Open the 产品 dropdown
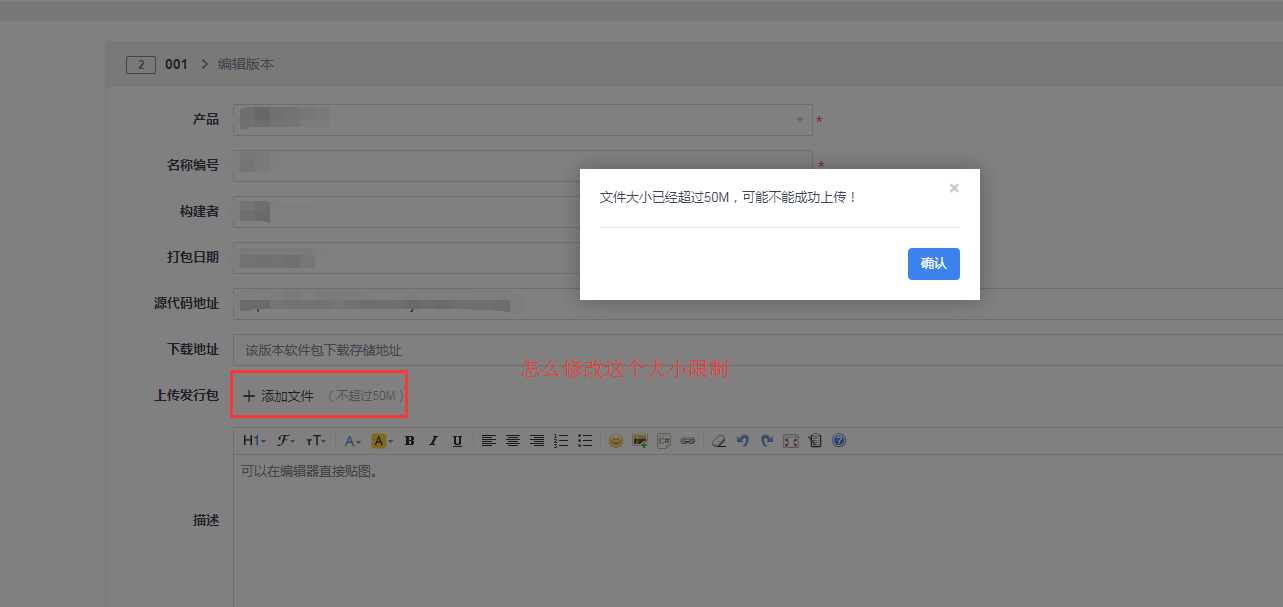Image resolution: width=1283 pixels, height=607 pixels. tap(523, 120)
